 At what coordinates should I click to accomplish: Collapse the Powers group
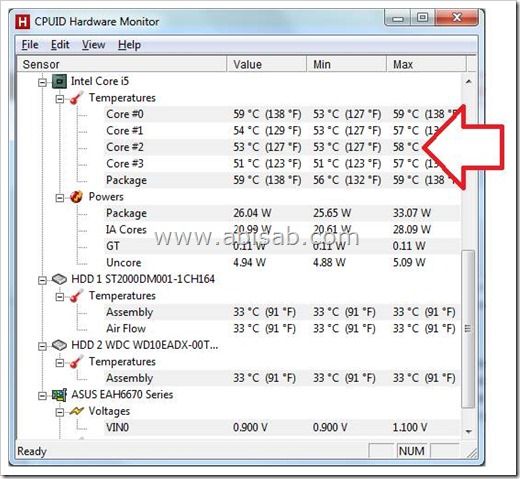click(60, 198)
